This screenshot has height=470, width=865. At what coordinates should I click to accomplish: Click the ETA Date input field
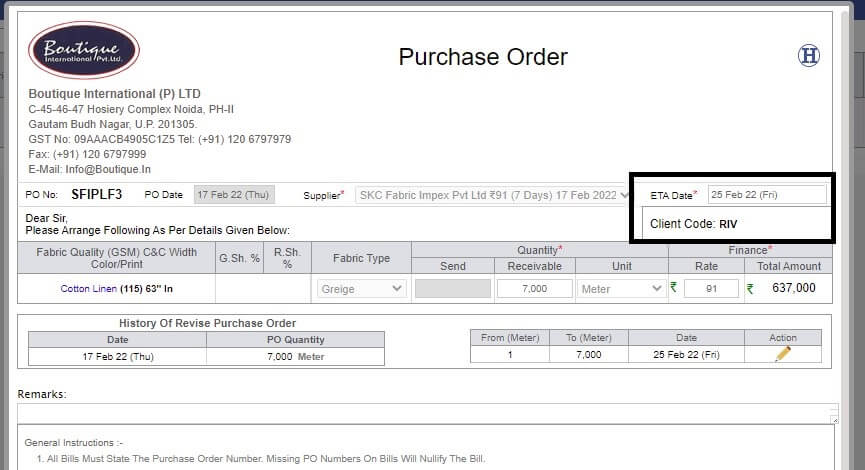tap(767, 194)
